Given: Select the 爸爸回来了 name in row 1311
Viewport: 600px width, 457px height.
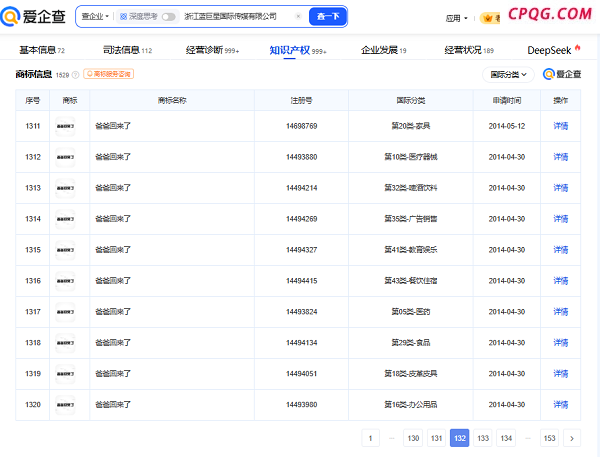Looking at the screenshot, I should pyautogui.click(x=113, y=126).
